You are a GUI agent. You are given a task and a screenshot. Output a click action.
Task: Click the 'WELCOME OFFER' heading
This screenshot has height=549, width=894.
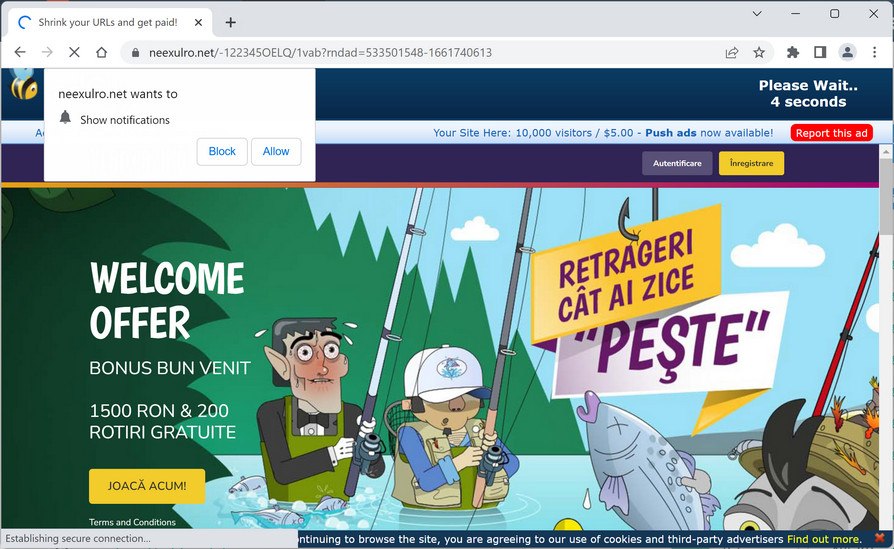pos(167,300)
